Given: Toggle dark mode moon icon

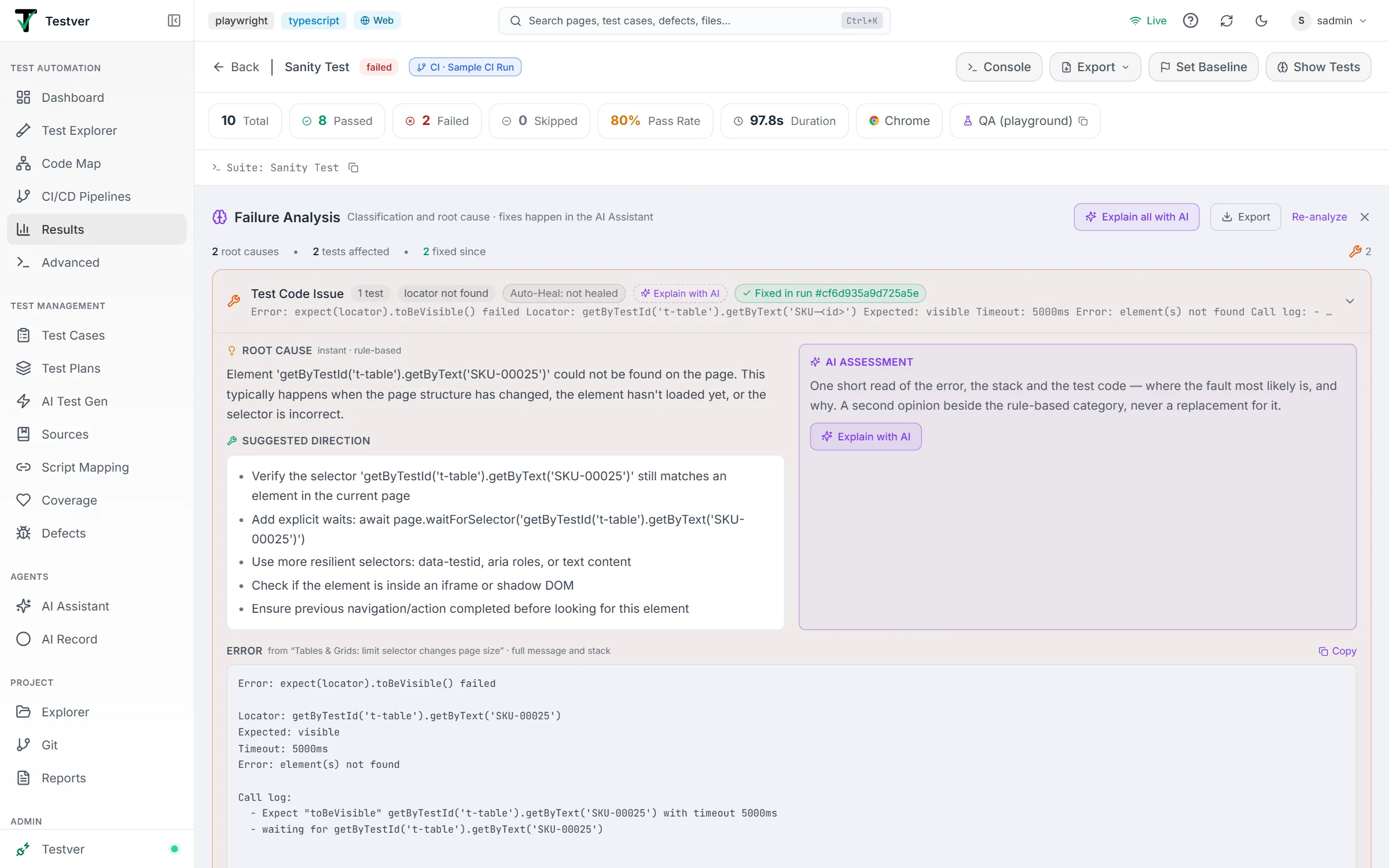Looking at the screenshot, I should coord(1262,21).
